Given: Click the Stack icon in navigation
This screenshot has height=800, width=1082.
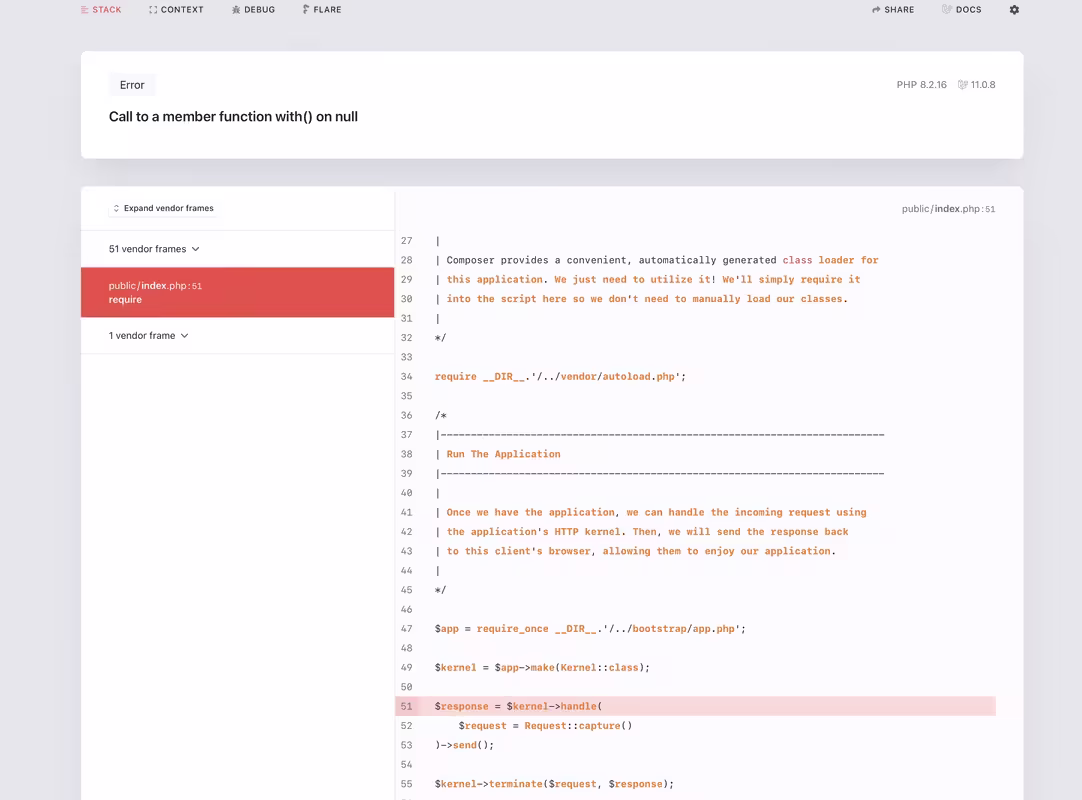Looking at the screenshot, I should (85, 10).
